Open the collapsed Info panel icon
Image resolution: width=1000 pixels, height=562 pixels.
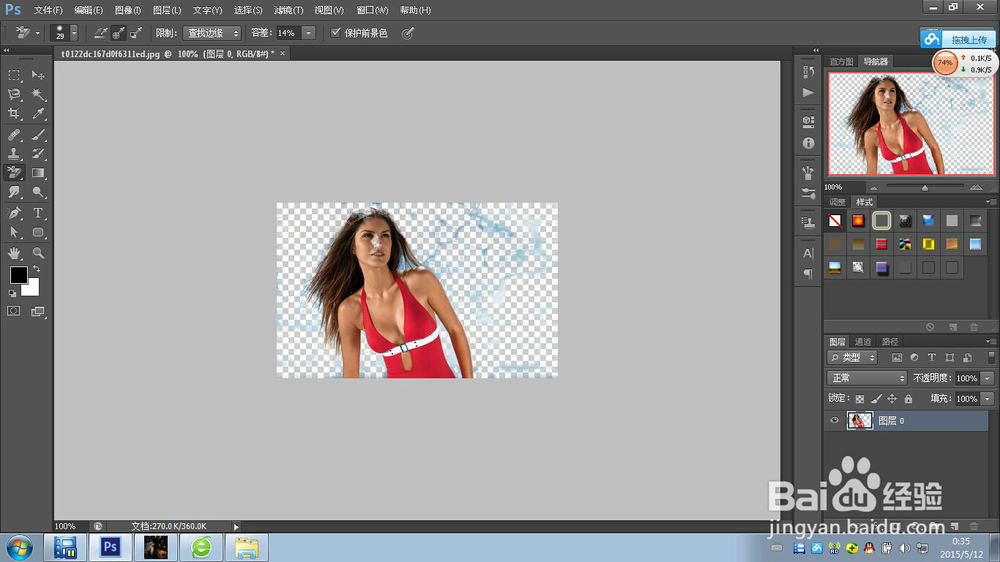[x=809, y=144]
